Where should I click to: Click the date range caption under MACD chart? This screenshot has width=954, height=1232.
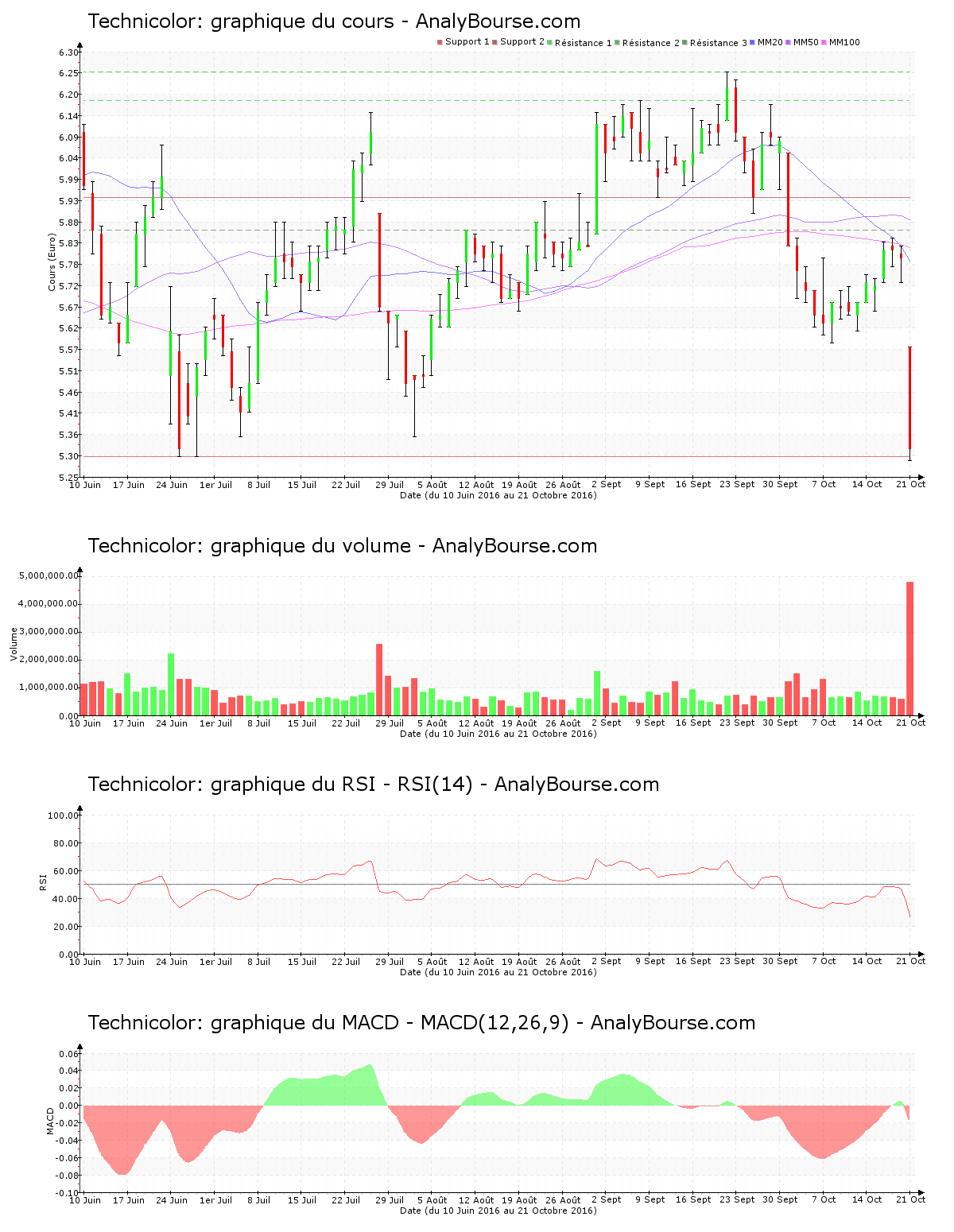pos(498,1211)
